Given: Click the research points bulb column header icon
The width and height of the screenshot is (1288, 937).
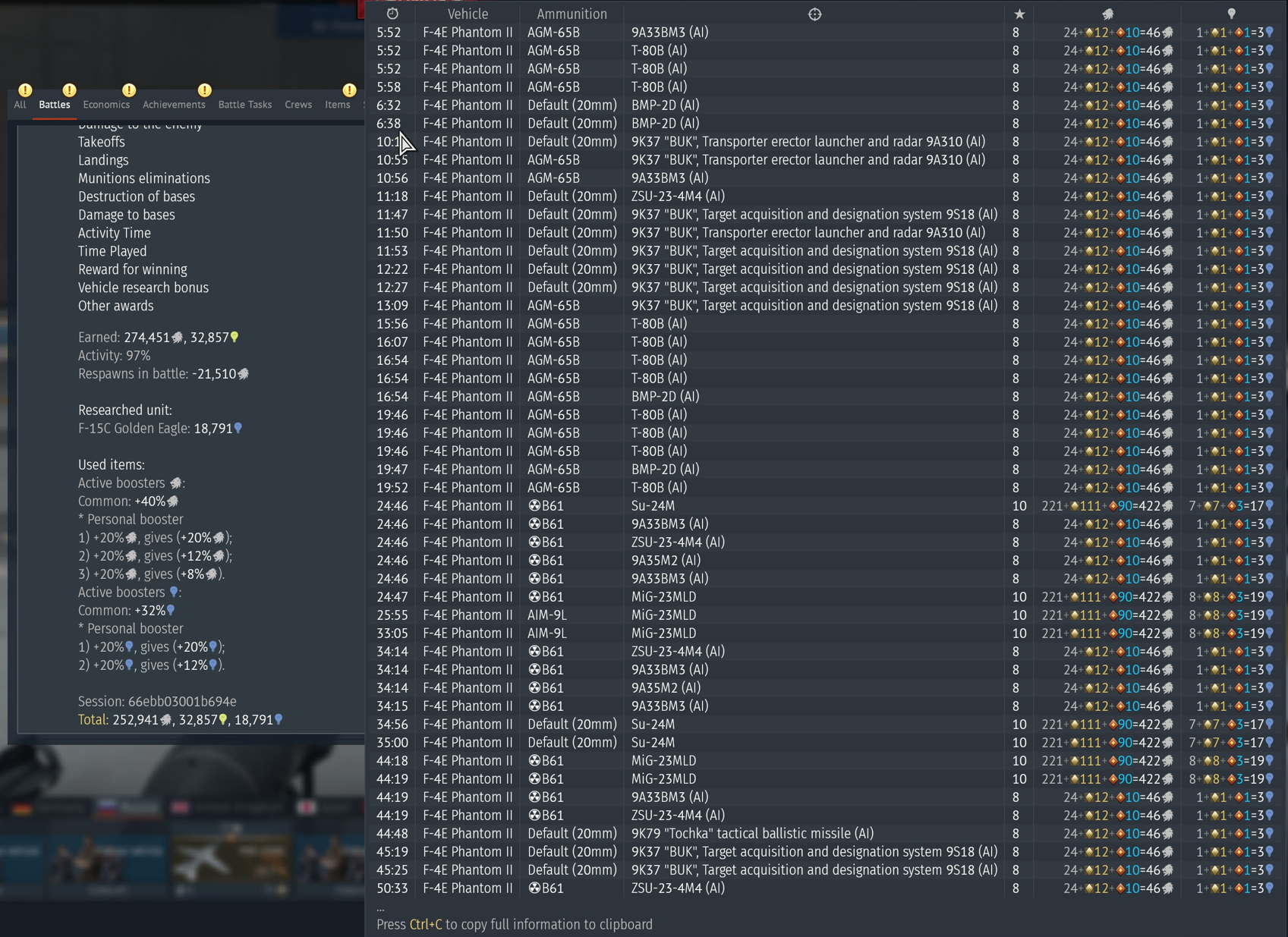Looking at the screenshot, I should tap(1231, 14).
